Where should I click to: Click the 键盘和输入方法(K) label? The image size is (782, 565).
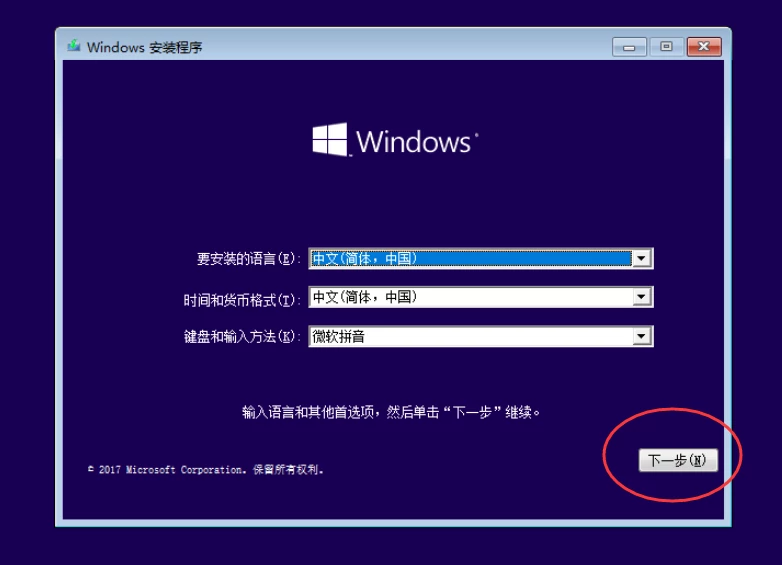[x=242, y=337]
